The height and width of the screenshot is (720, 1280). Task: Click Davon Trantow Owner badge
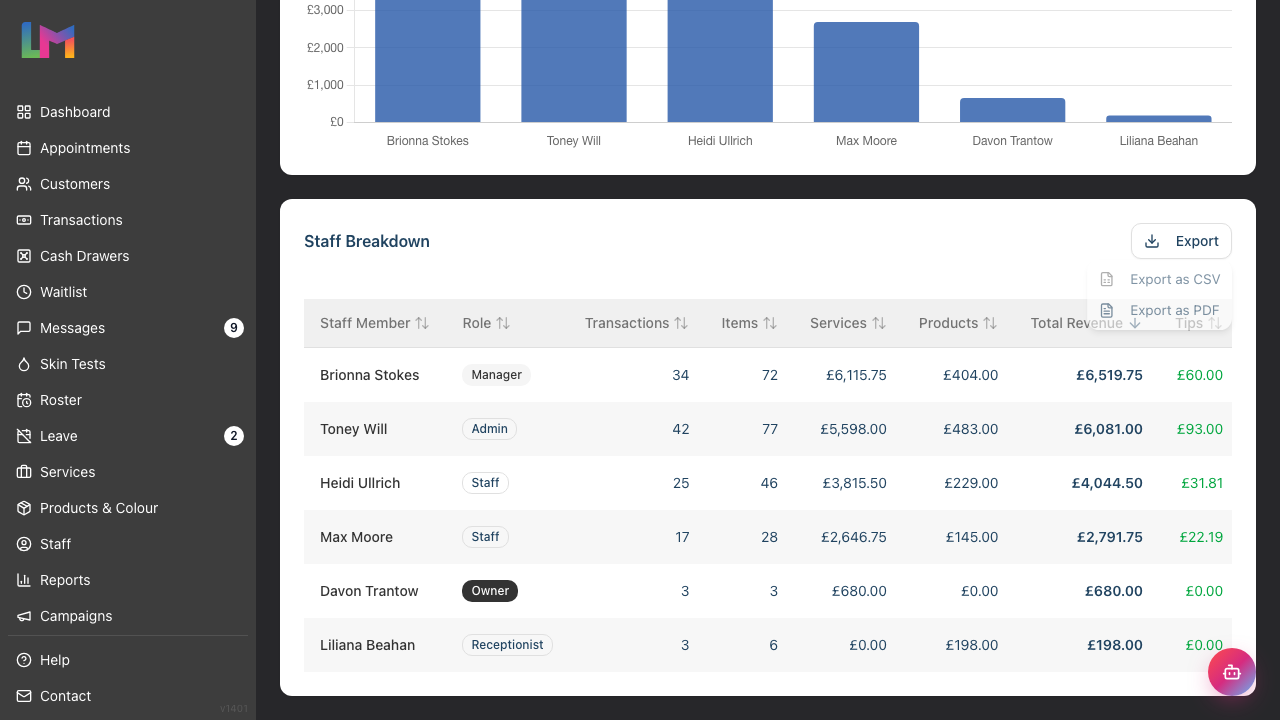click(x=490, y=591)
